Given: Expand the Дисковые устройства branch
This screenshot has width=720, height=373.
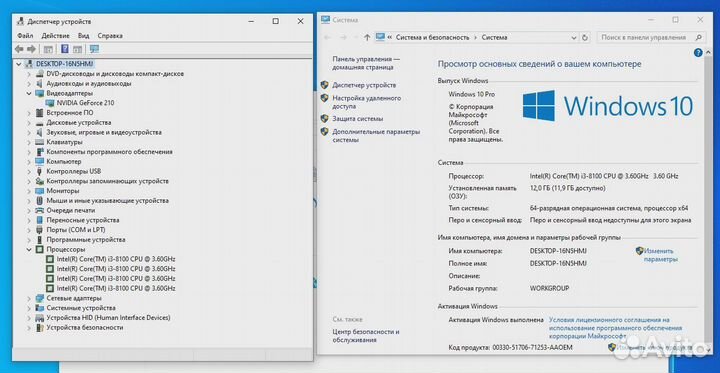Looking at the screenshot, I should point(29,123).
